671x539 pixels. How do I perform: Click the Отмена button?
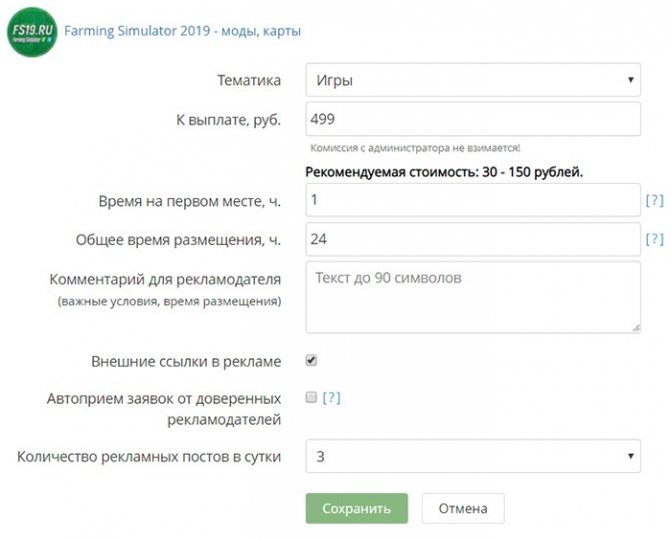tap(463, 508)
